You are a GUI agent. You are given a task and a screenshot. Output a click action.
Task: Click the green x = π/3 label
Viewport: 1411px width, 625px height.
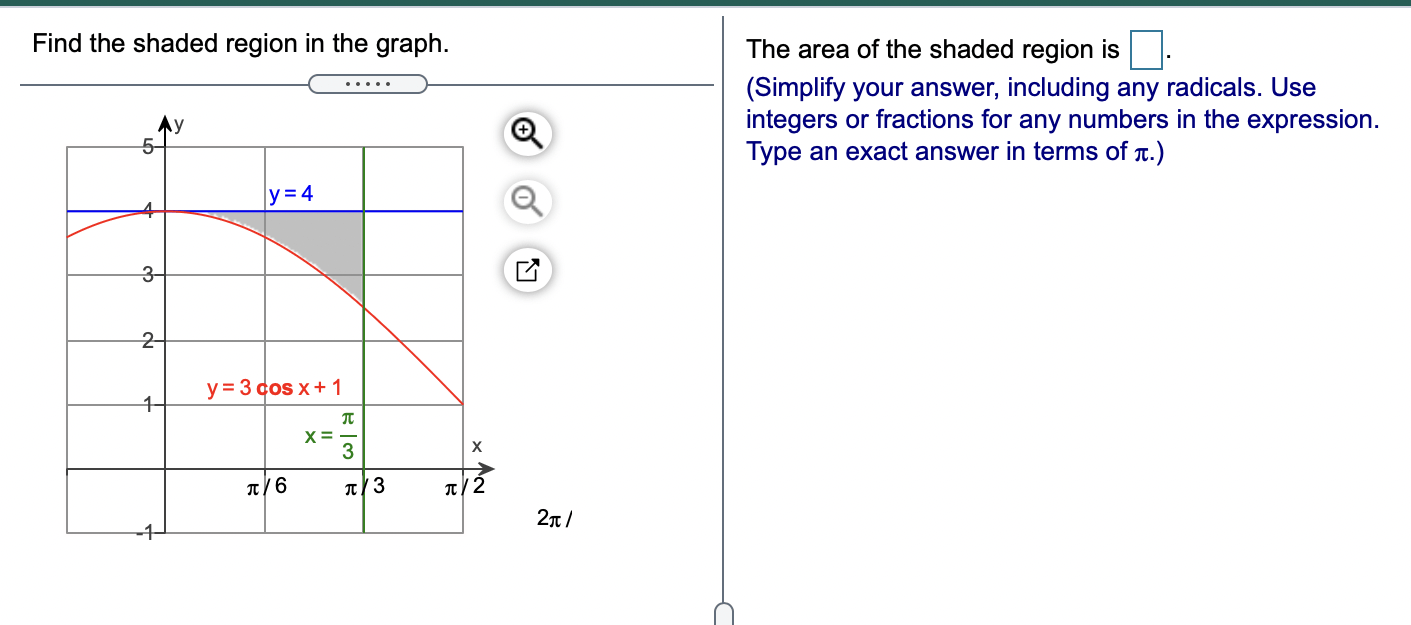point(332,434)
